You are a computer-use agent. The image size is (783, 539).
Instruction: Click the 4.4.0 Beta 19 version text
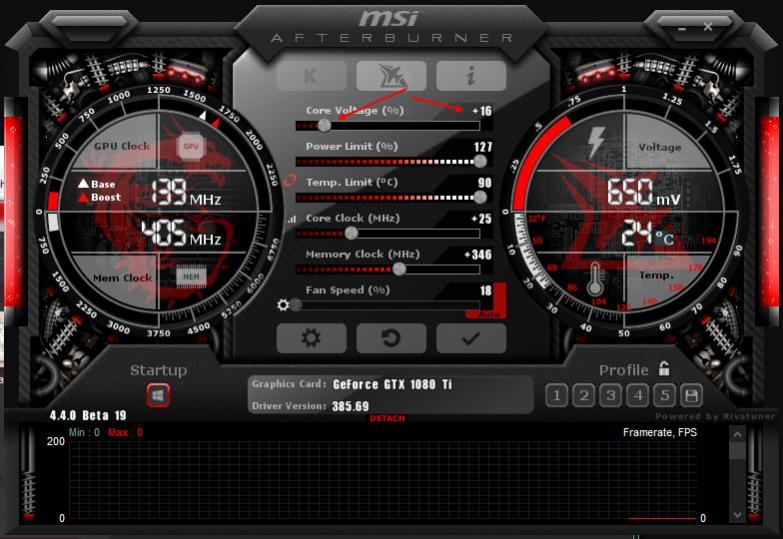[88, 416]
